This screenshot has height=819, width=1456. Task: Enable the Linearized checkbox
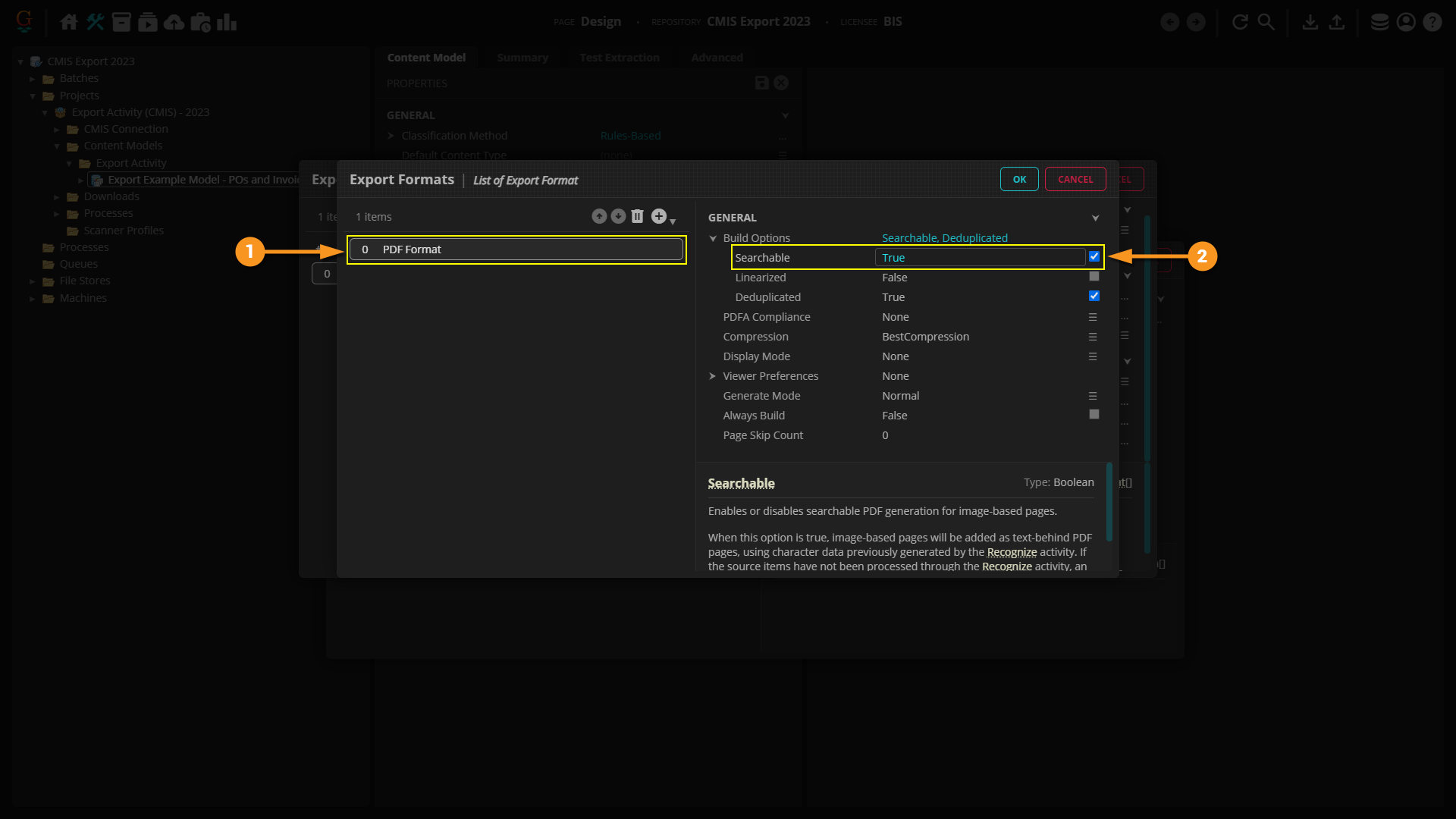[x=1094, y=277]
